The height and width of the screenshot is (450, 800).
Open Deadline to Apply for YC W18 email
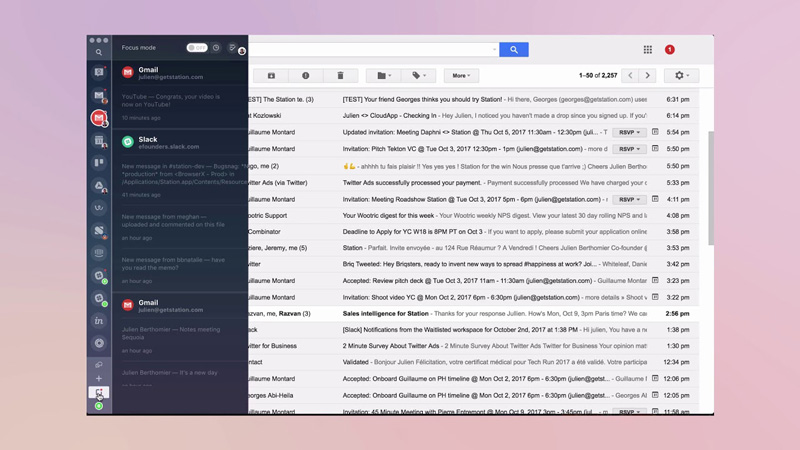point(473,232)
